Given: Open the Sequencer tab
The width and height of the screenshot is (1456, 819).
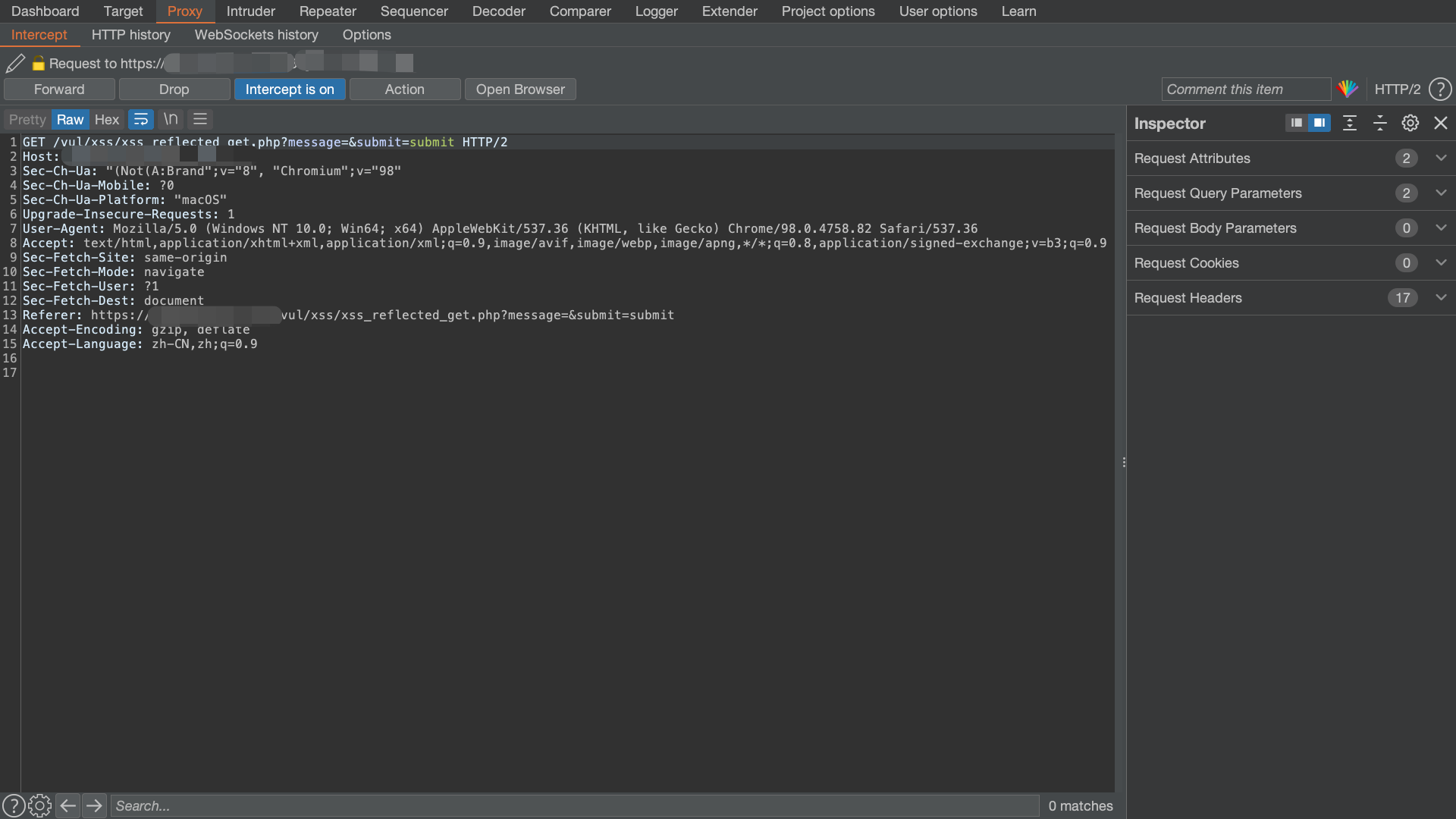Looking at the screenshot, I should (x=414, y=11).
